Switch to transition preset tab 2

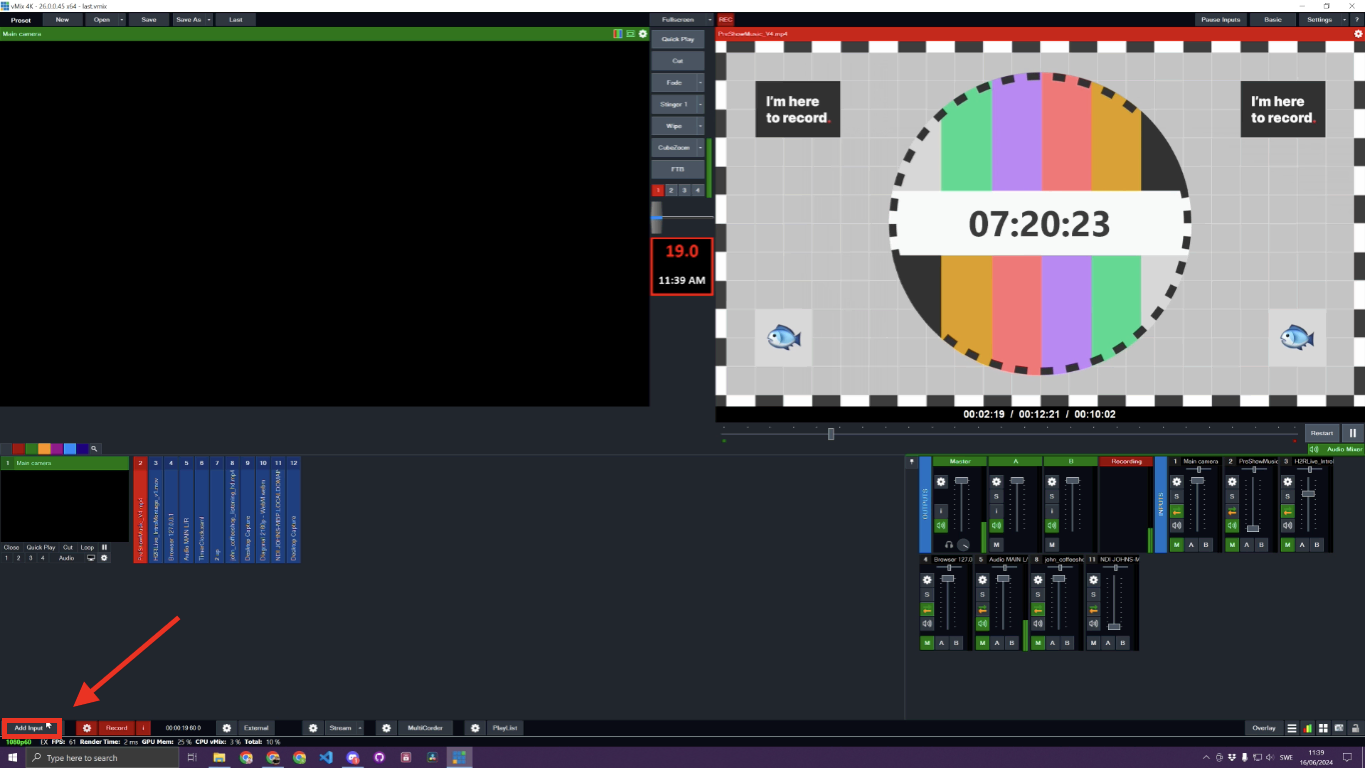click(671, 189)
